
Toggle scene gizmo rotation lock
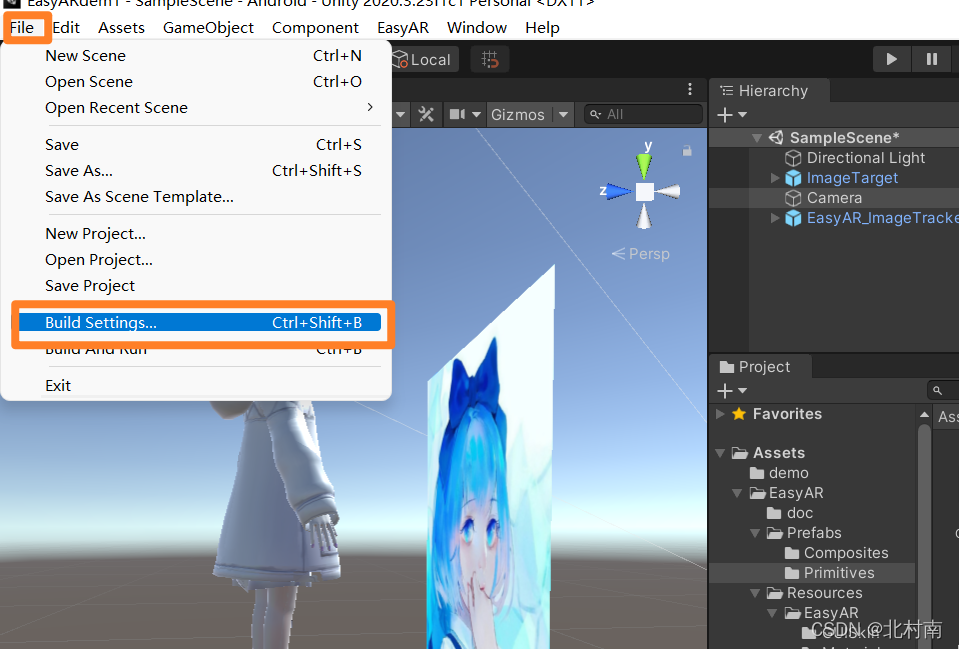687,150
